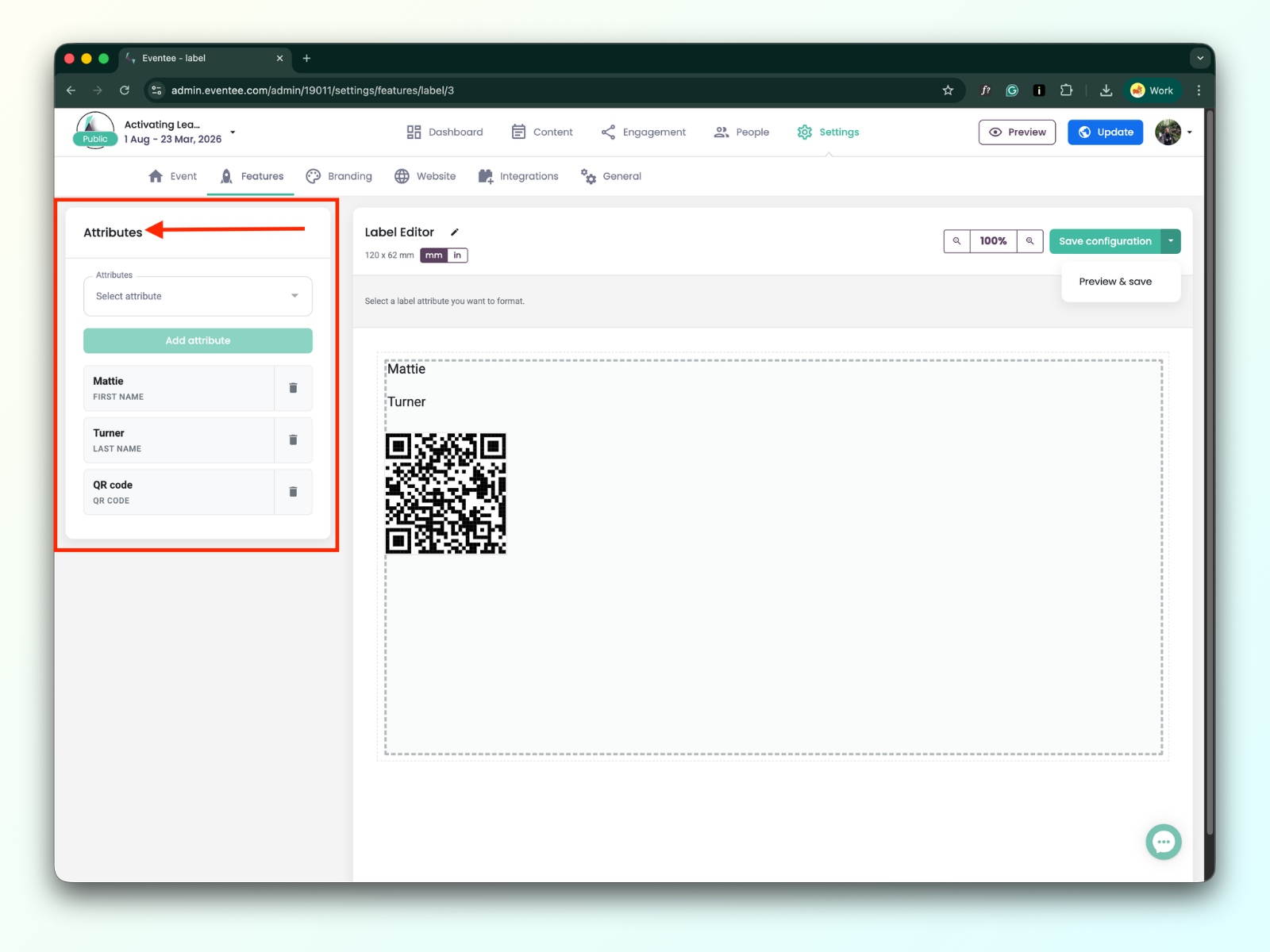Click the Add attribute button
The height and width of the screenshot is (952, 1270).
click(198, 340)
